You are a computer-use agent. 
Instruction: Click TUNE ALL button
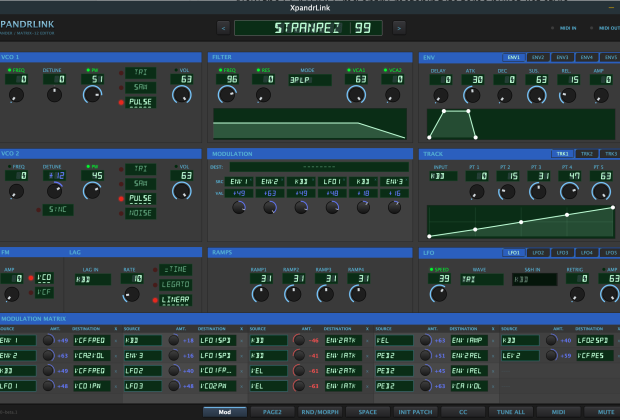click(510, 412)
